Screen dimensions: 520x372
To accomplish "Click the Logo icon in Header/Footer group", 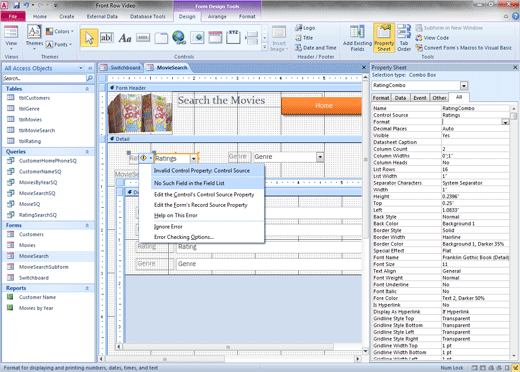I will pos(305,28).
